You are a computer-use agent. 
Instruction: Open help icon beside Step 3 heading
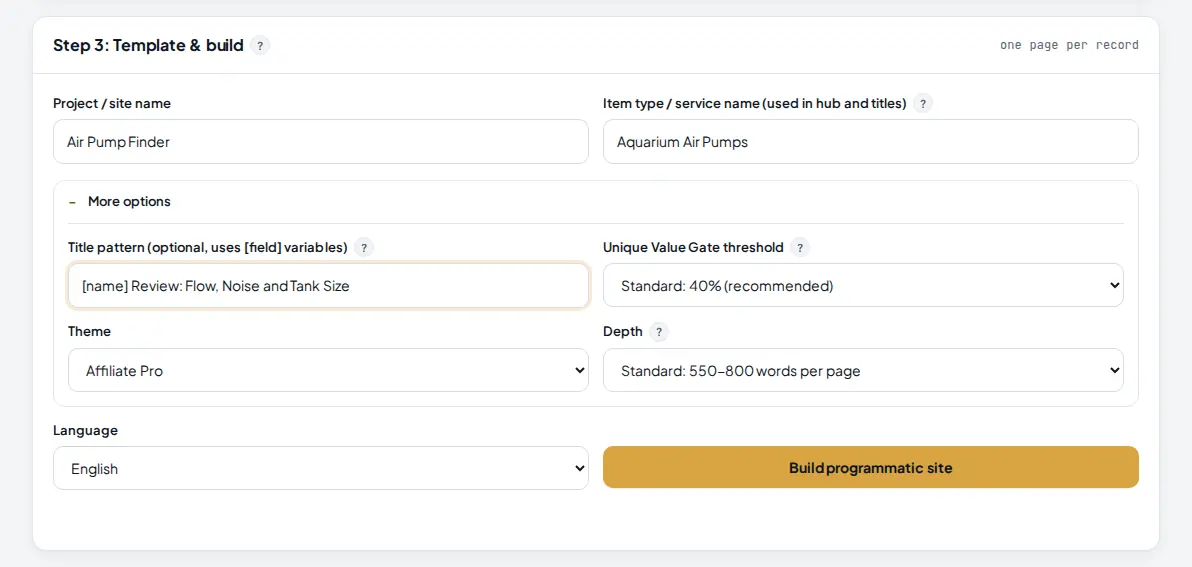pyautogui.click(x=260, y=46)
